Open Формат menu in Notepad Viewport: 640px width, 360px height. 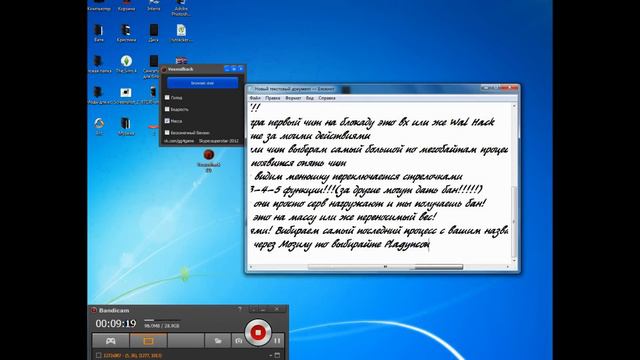click(x=293, y=98)
